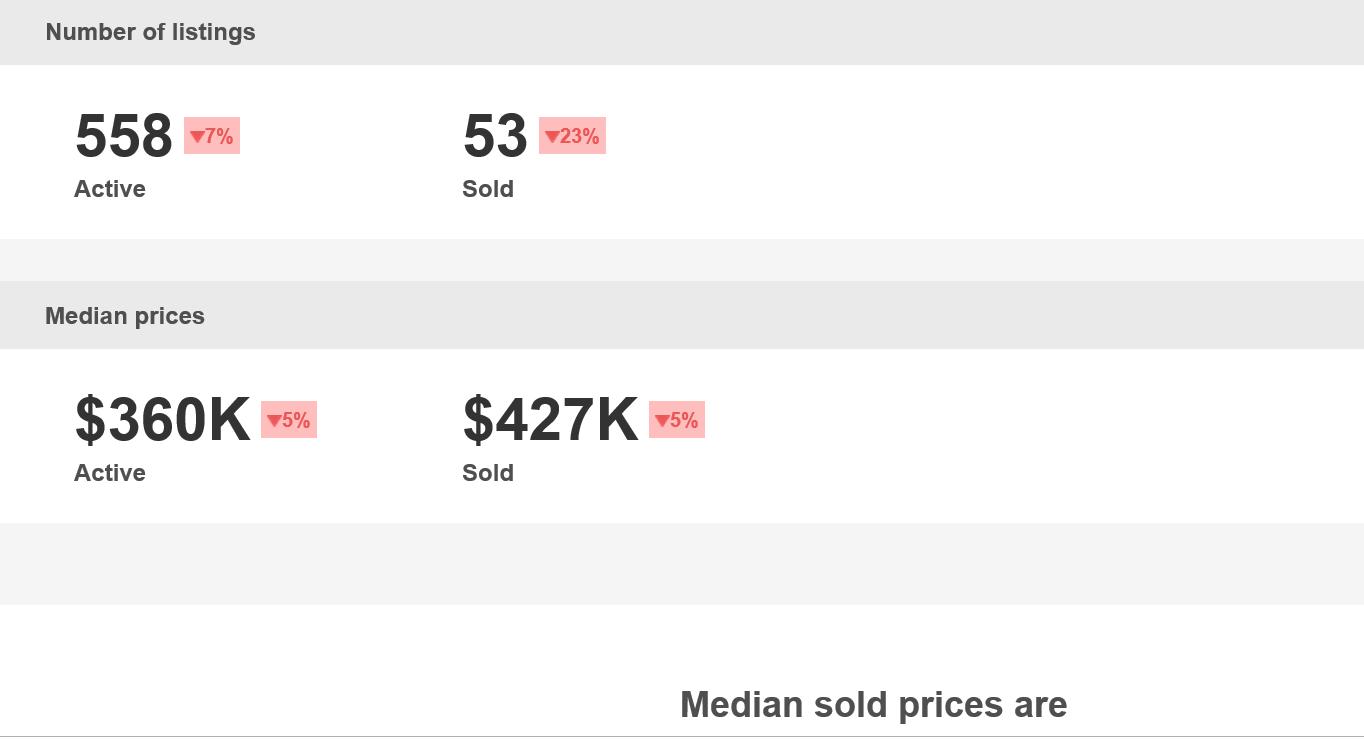
Task: Click the Active label under 558
Action: [110, 189]
